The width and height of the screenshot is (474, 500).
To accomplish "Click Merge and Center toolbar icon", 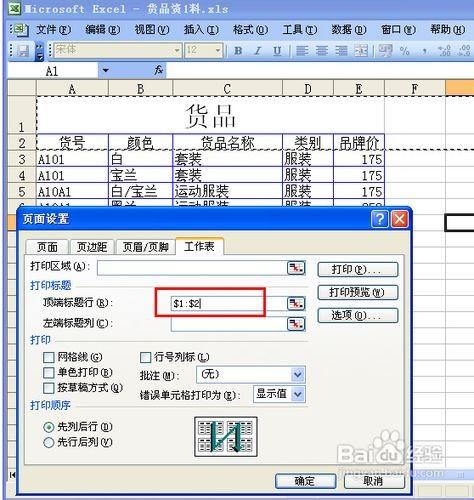I will pyautogui.click(x=361, y=51).
